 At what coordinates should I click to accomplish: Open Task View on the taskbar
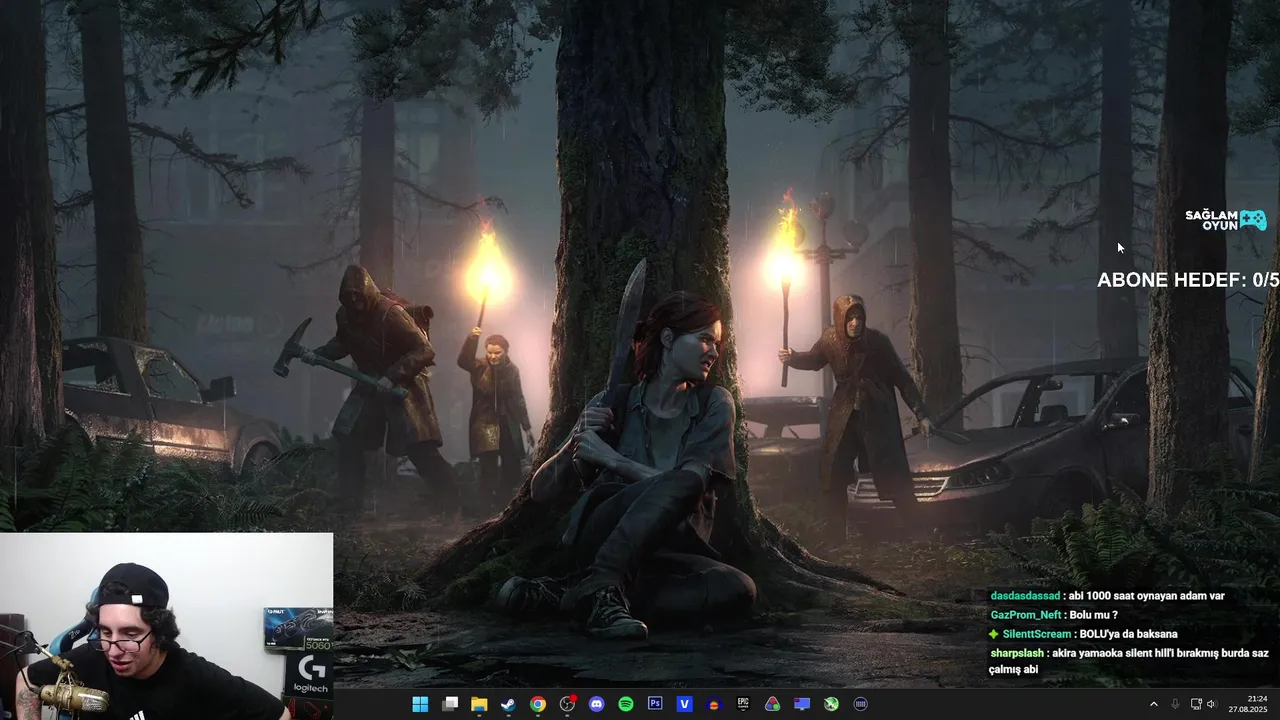450,704
